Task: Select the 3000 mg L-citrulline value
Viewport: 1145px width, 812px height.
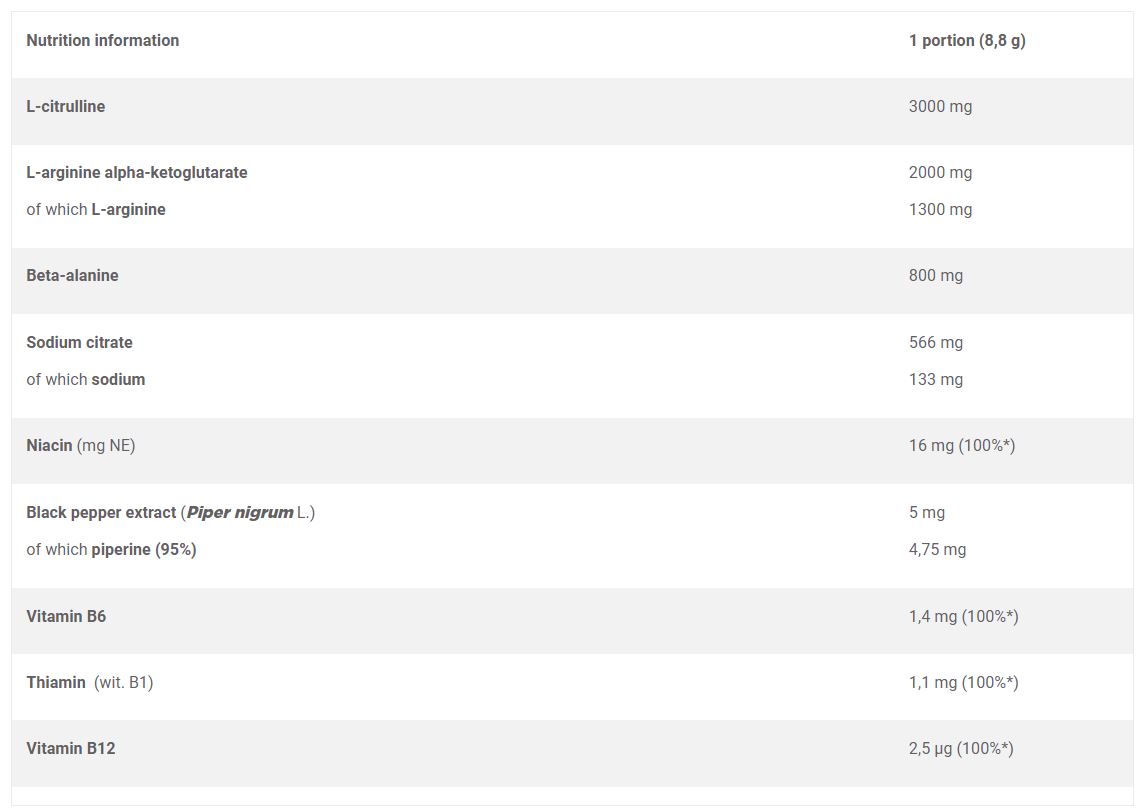Action: [940, 107]
